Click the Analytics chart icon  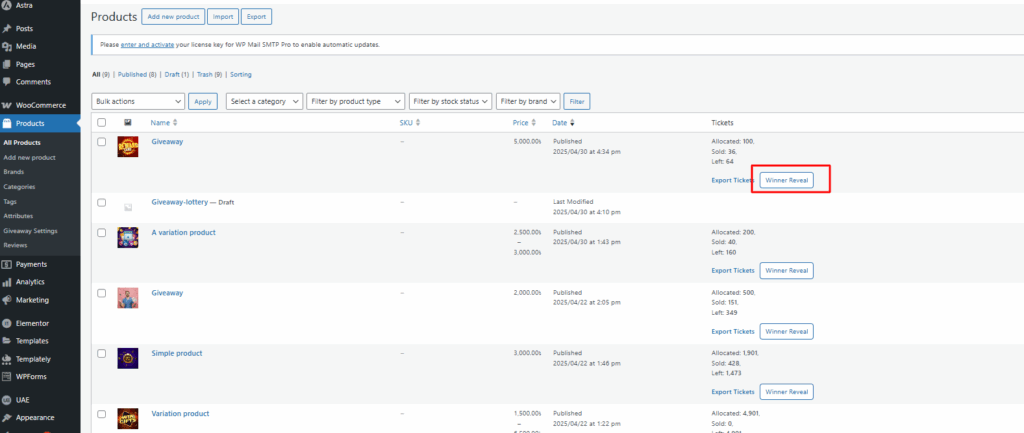click(x=7, y=282)
